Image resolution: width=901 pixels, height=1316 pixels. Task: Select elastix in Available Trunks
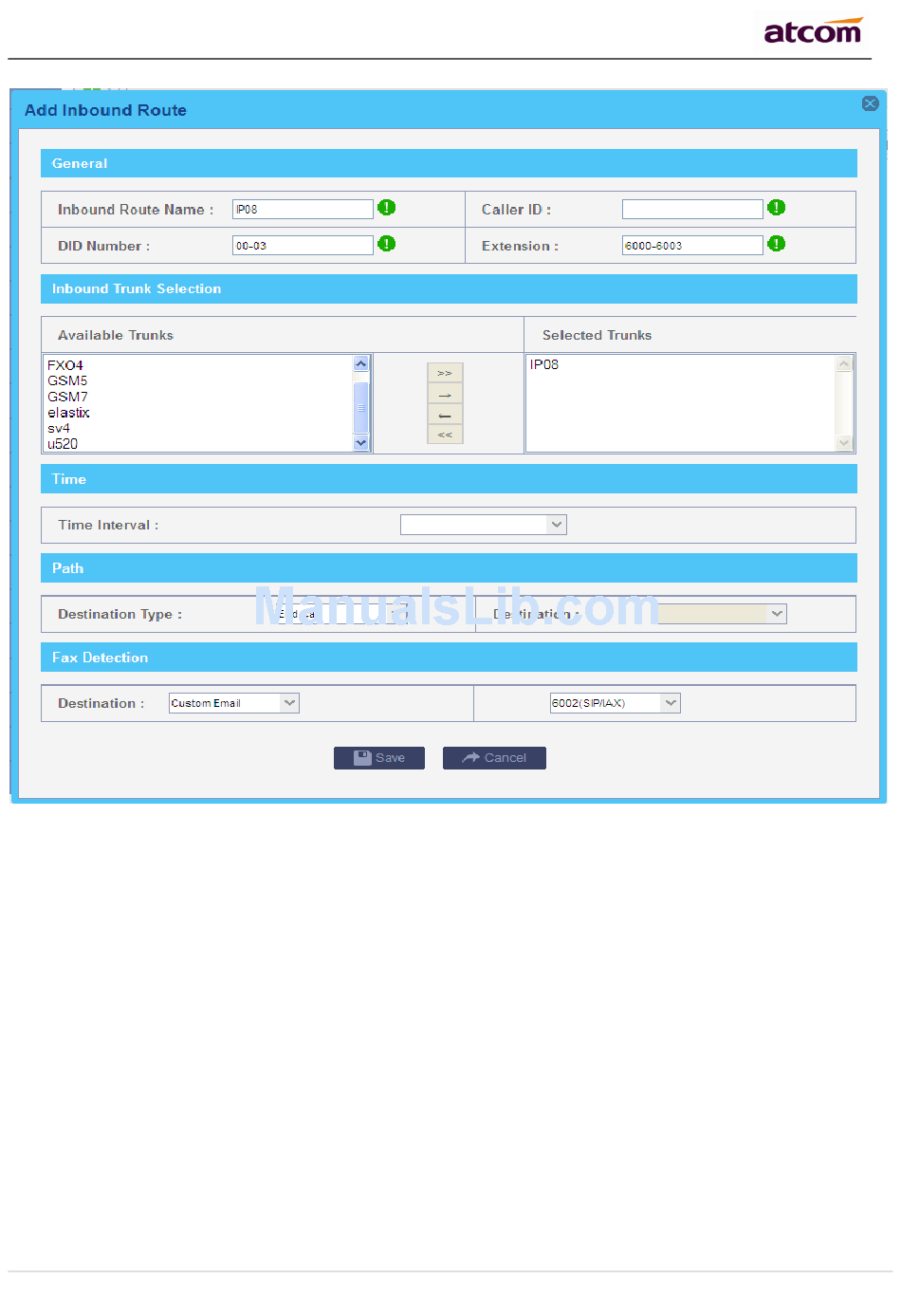pos(68,413)
